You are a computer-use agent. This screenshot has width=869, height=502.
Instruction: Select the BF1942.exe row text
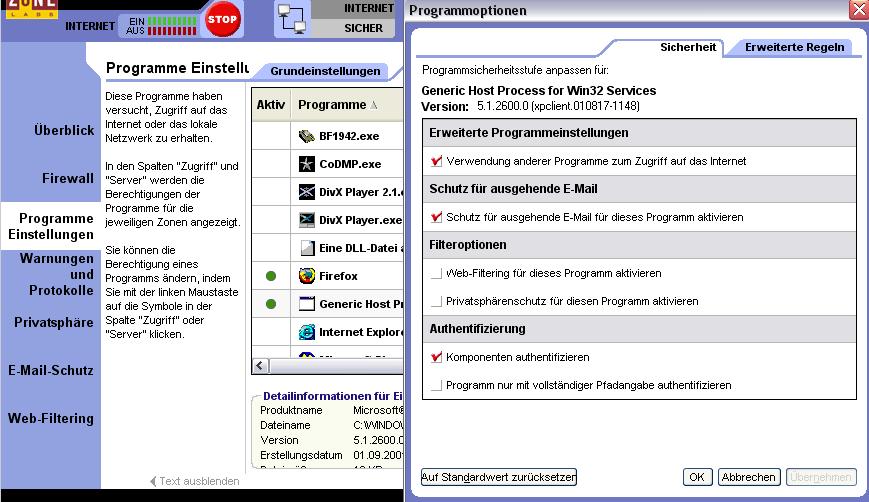click(x=349, y=136)
